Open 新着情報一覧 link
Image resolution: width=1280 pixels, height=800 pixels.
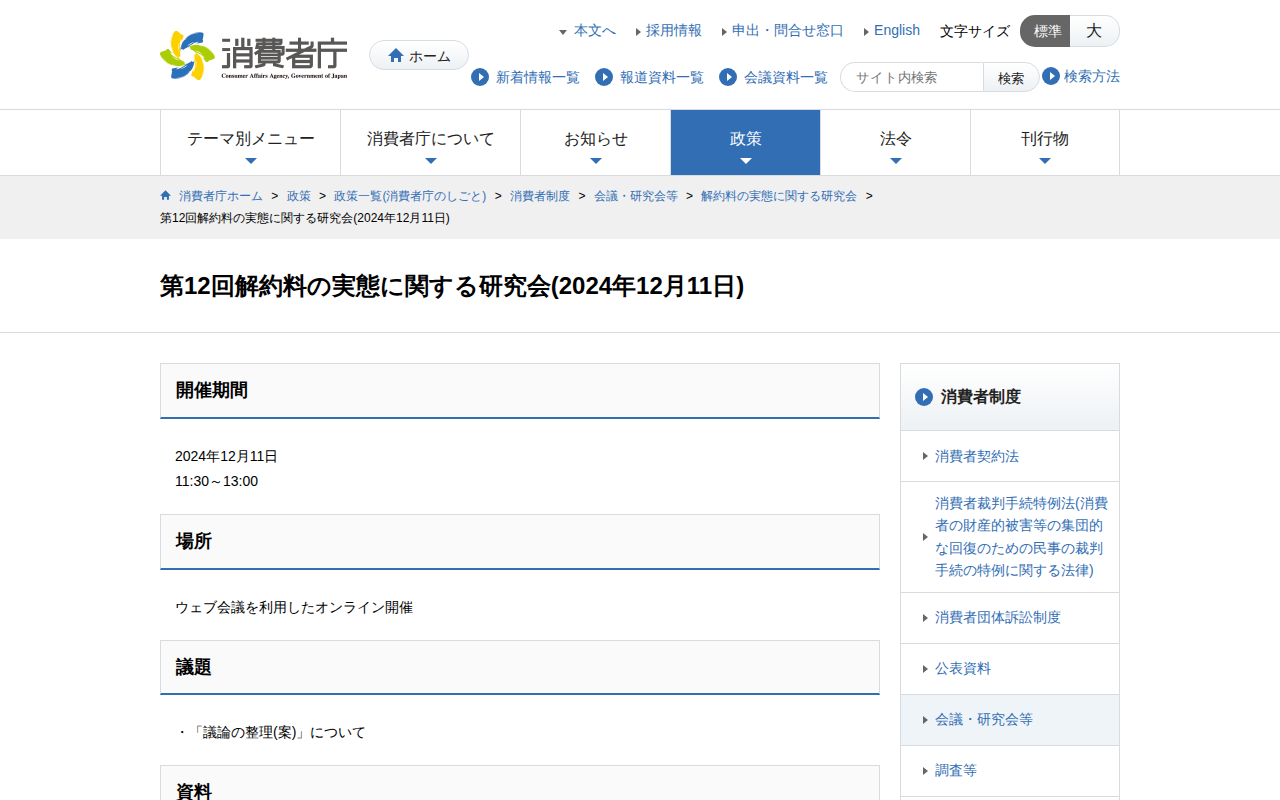coord(538,77)
